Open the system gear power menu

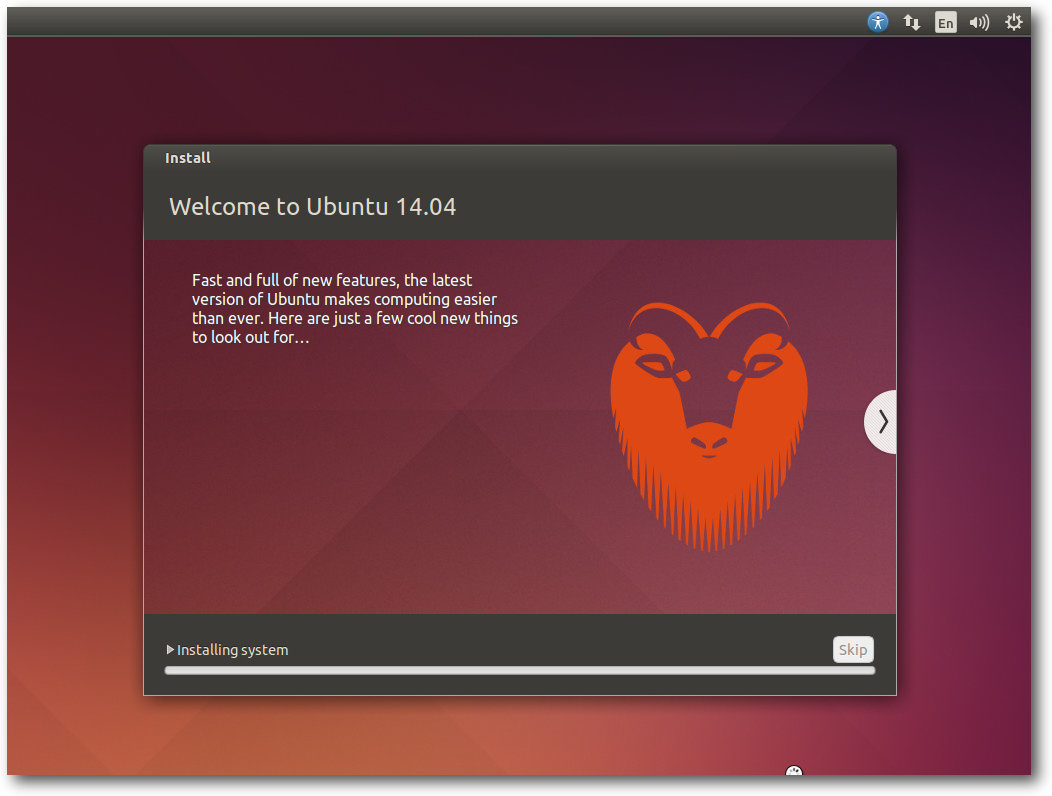[1013, 22]
